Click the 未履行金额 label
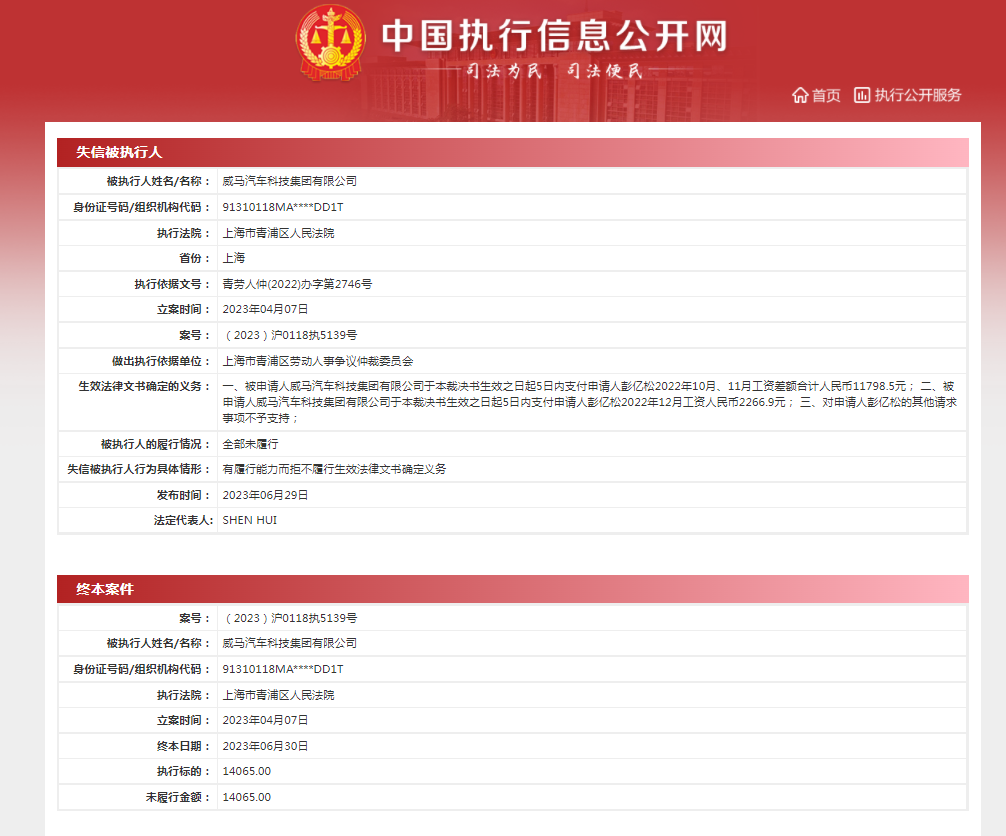1006x836 pixels. (x=178, y=797)
